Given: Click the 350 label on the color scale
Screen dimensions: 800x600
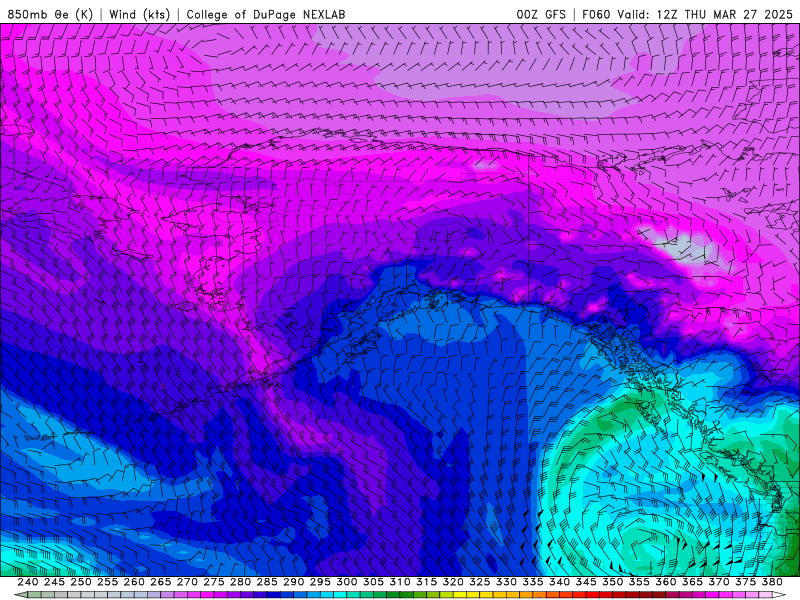Looking at the screenshot, I should click(612, 582).
